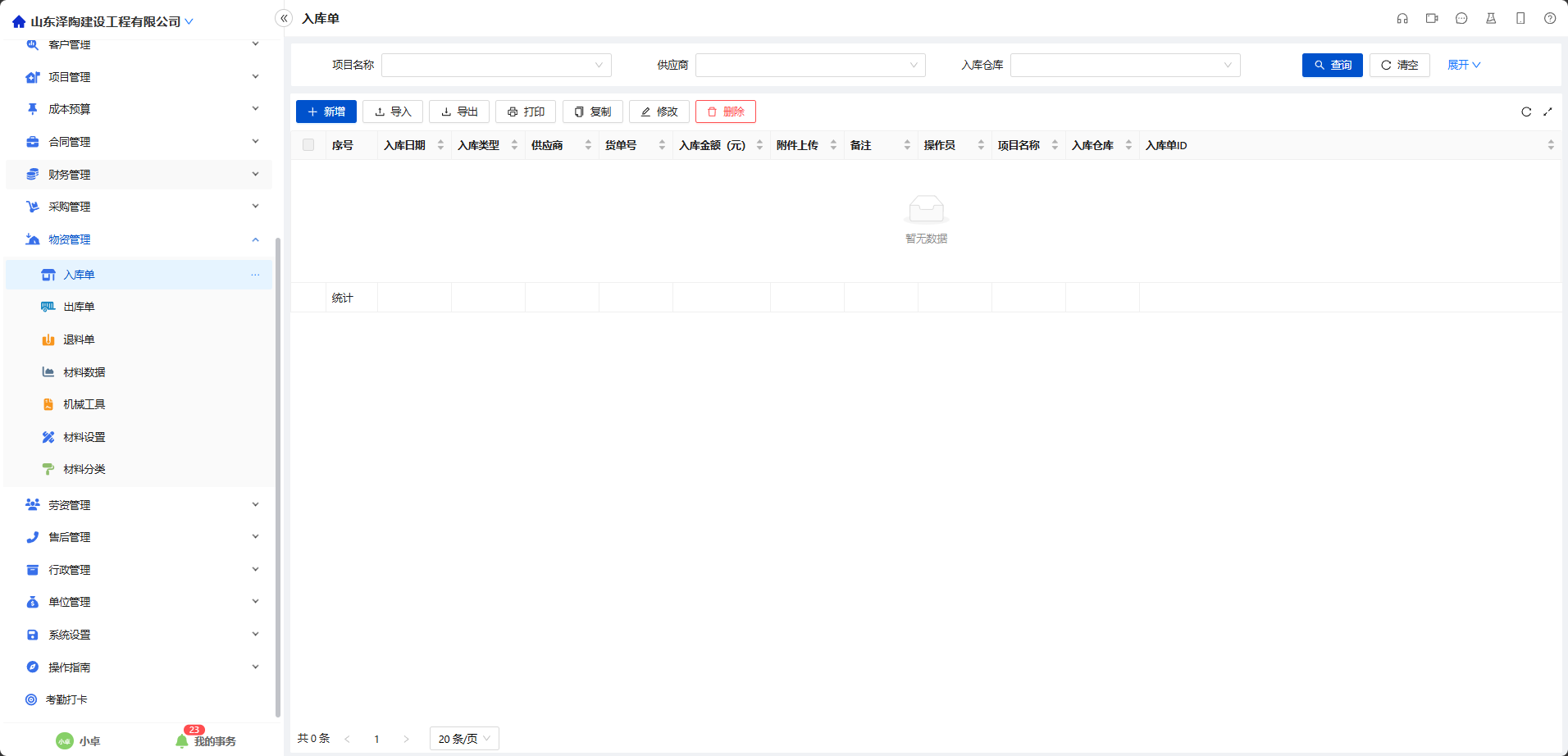Open the 项目名称 dropdown
The height and width of the screenshot is (756, 1568).
pyautogui.click(x=496, y=65)
